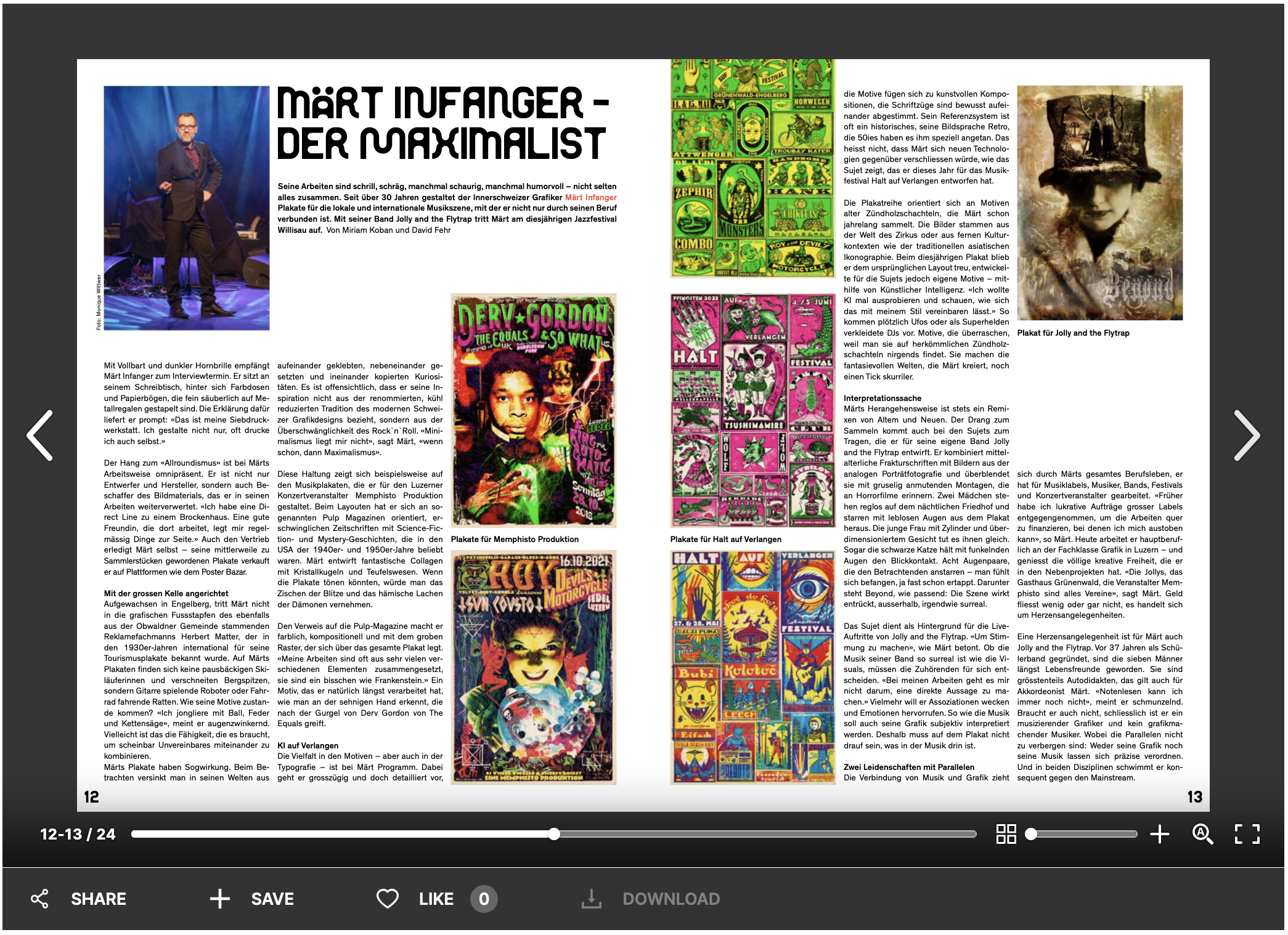Click the headline Märt Infanger – Der Maximalist

443,123
